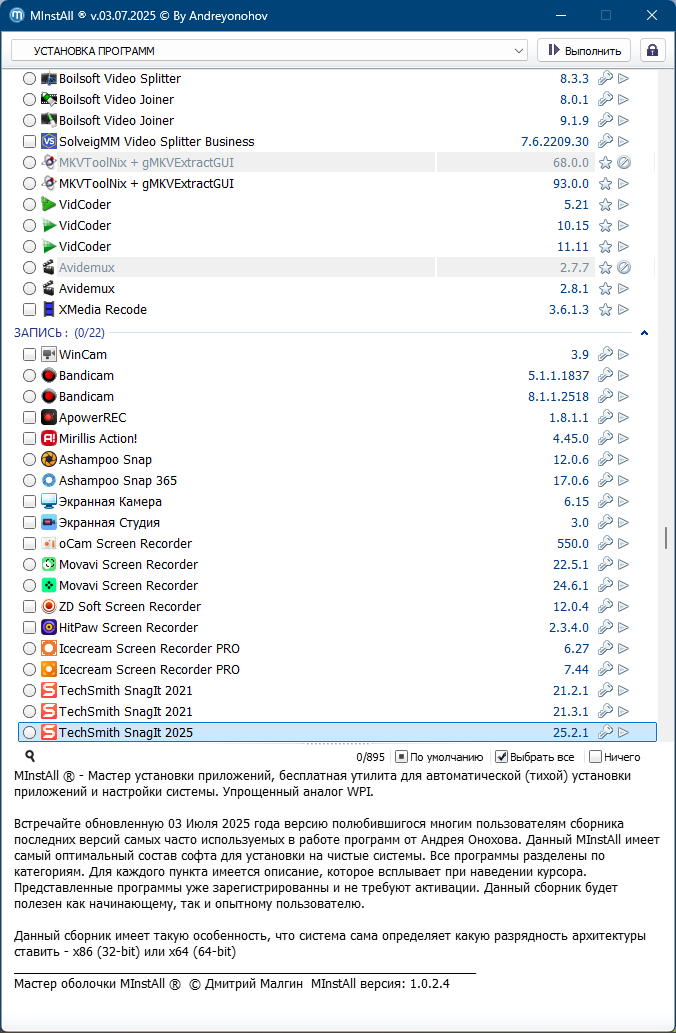The height and width of the screenshot is (1033, 676).
Task: Check the Mirillis Action! checkbox
Action: 29,439
